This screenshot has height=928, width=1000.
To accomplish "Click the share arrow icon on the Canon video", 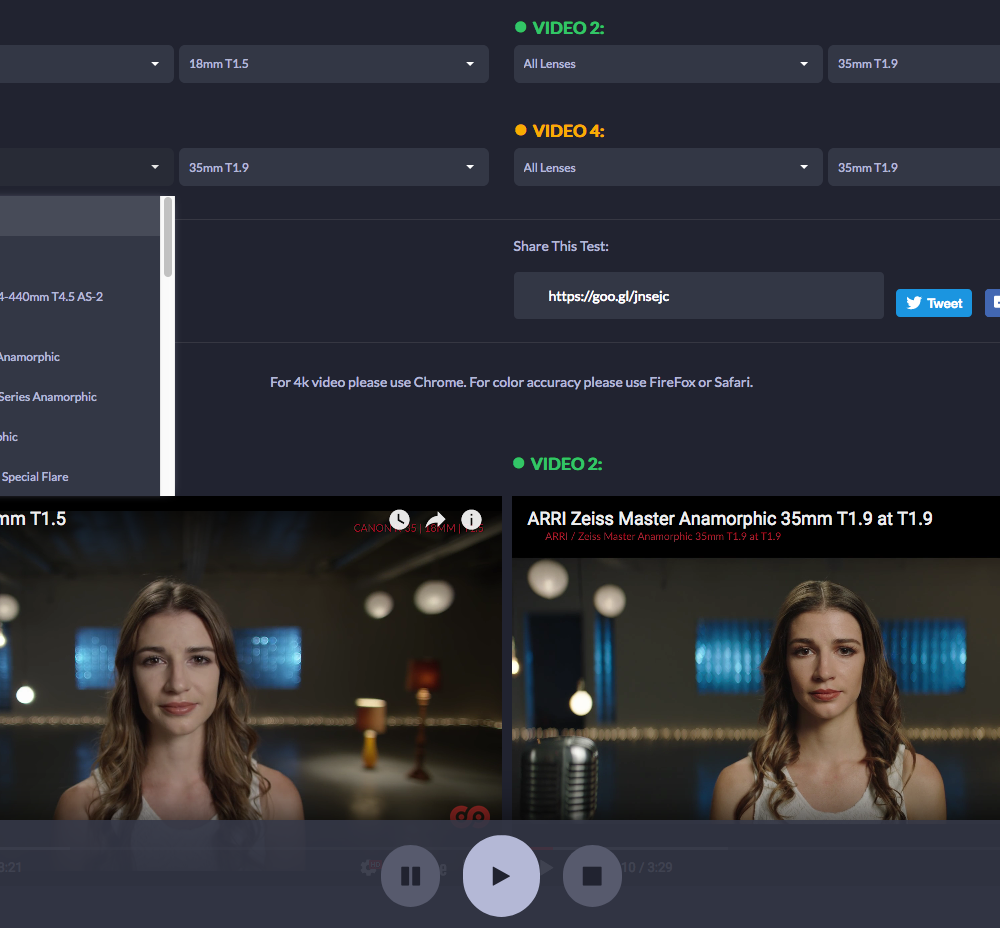I will coord(436,519).
